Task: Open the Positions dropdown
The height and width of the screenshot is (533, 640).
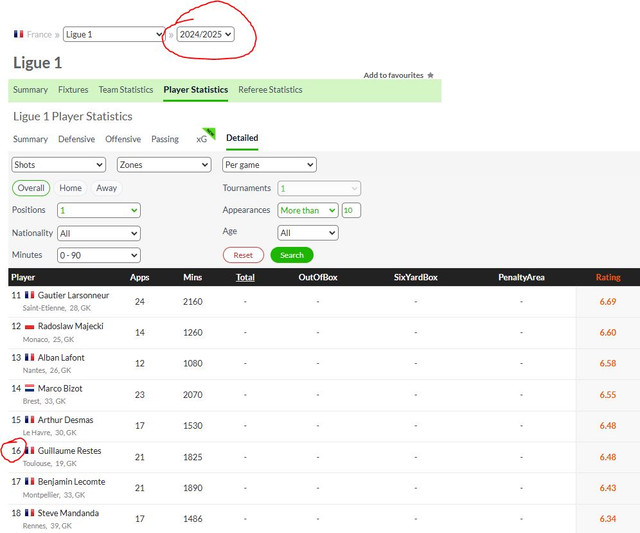Action: tap(99, 210)
